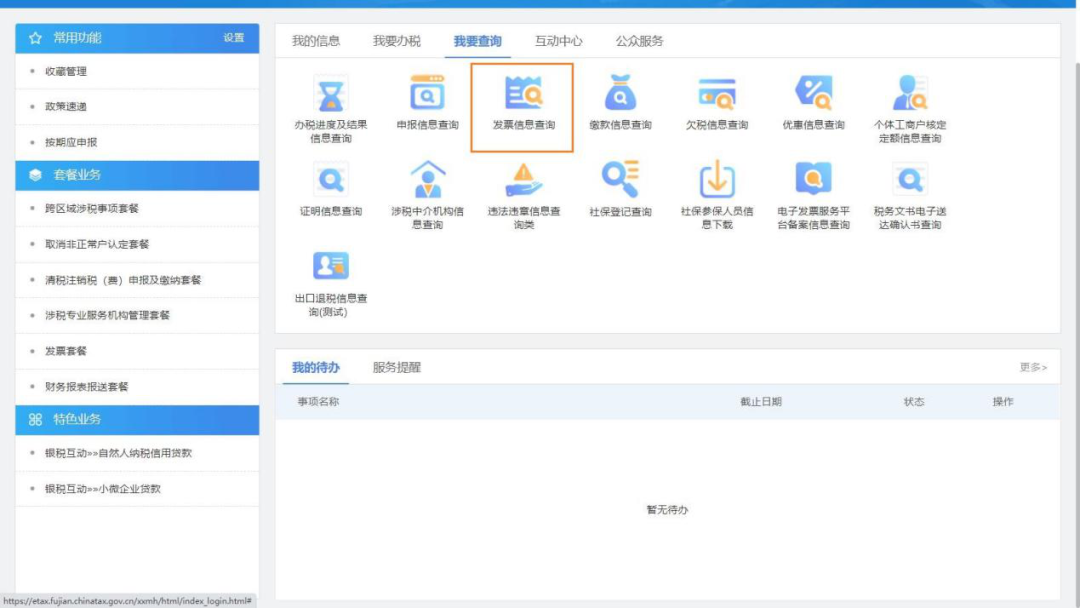Open 申报信息查询 icon
Viewport: 1080px width, 608px height.
coord(427,93)
